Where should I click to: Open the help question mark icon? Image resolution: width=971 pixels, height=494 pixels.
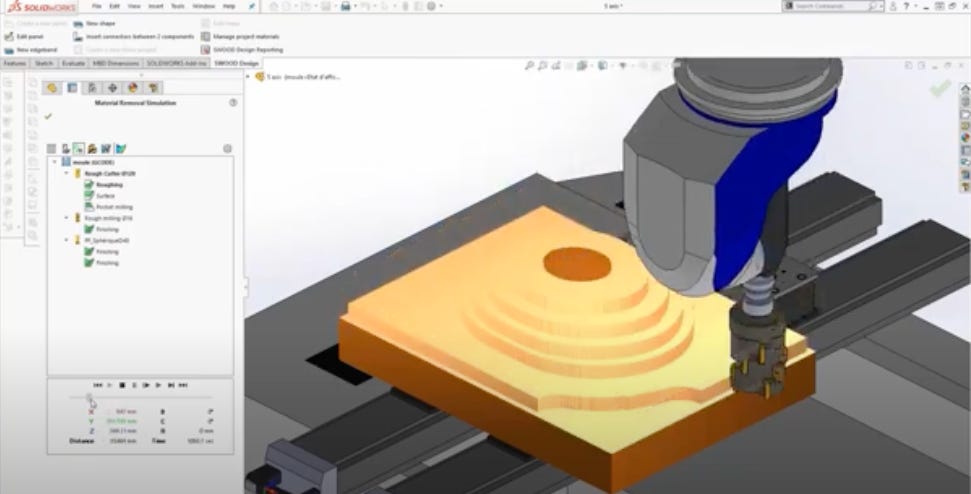tap(907, 6)
